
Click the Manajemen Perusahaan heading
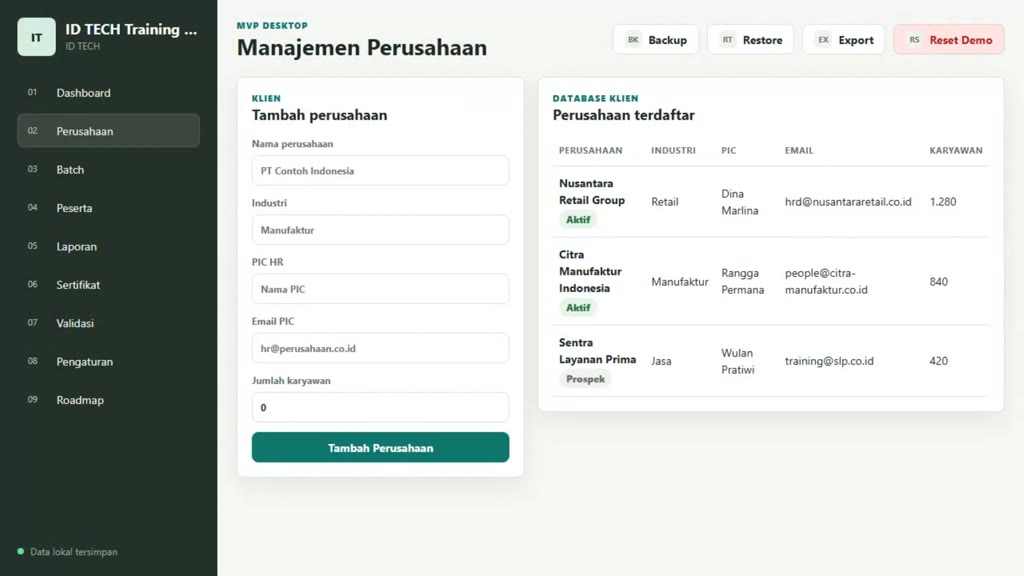362,48
